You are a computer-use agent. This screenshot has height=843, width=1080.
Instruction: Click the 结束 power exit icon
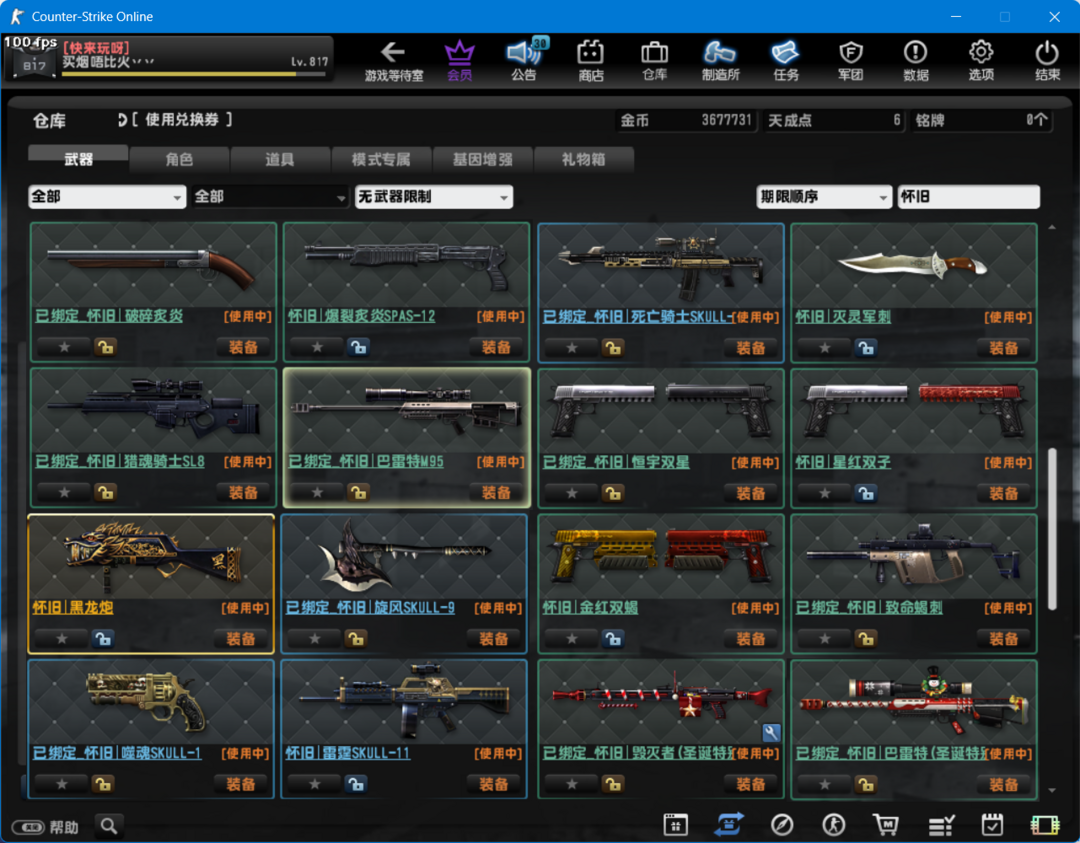point(1047,61)
